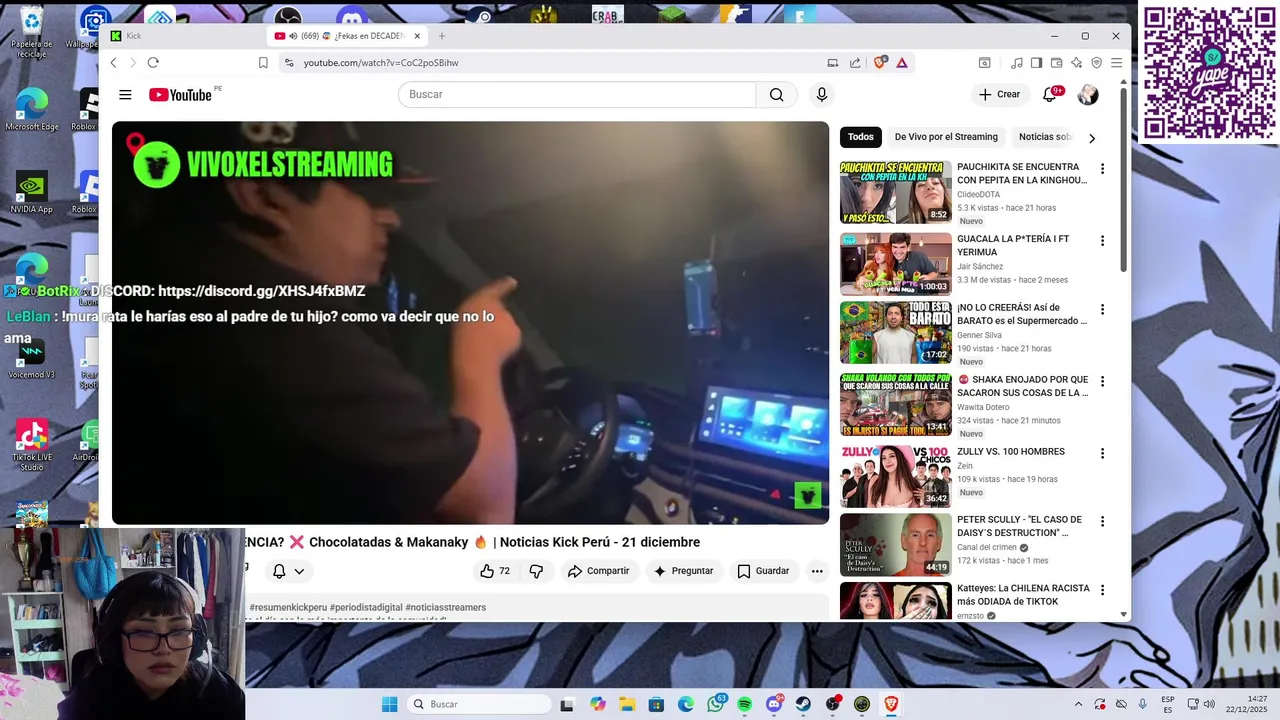This screenshot has width=1280, height=720.
Task: Open options for PAUCHIKITA video
Action: coord(1102,169)
